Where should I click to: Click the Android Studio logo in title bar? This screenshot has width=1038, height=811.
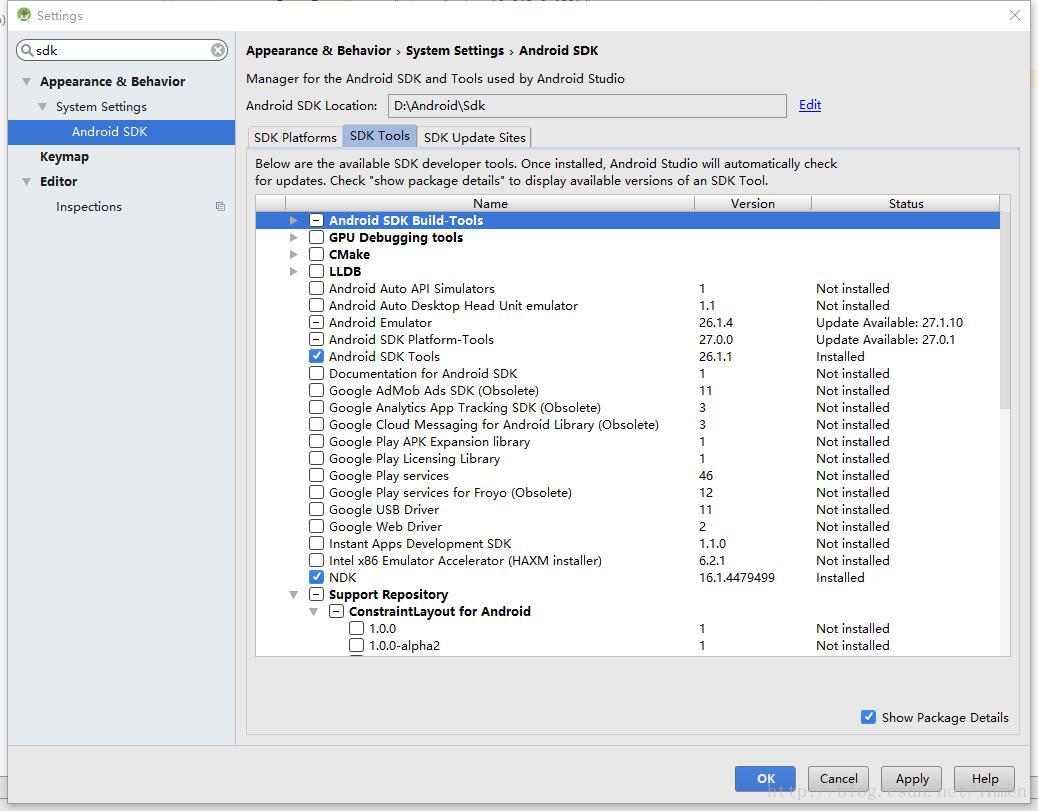tap(24, 15)
